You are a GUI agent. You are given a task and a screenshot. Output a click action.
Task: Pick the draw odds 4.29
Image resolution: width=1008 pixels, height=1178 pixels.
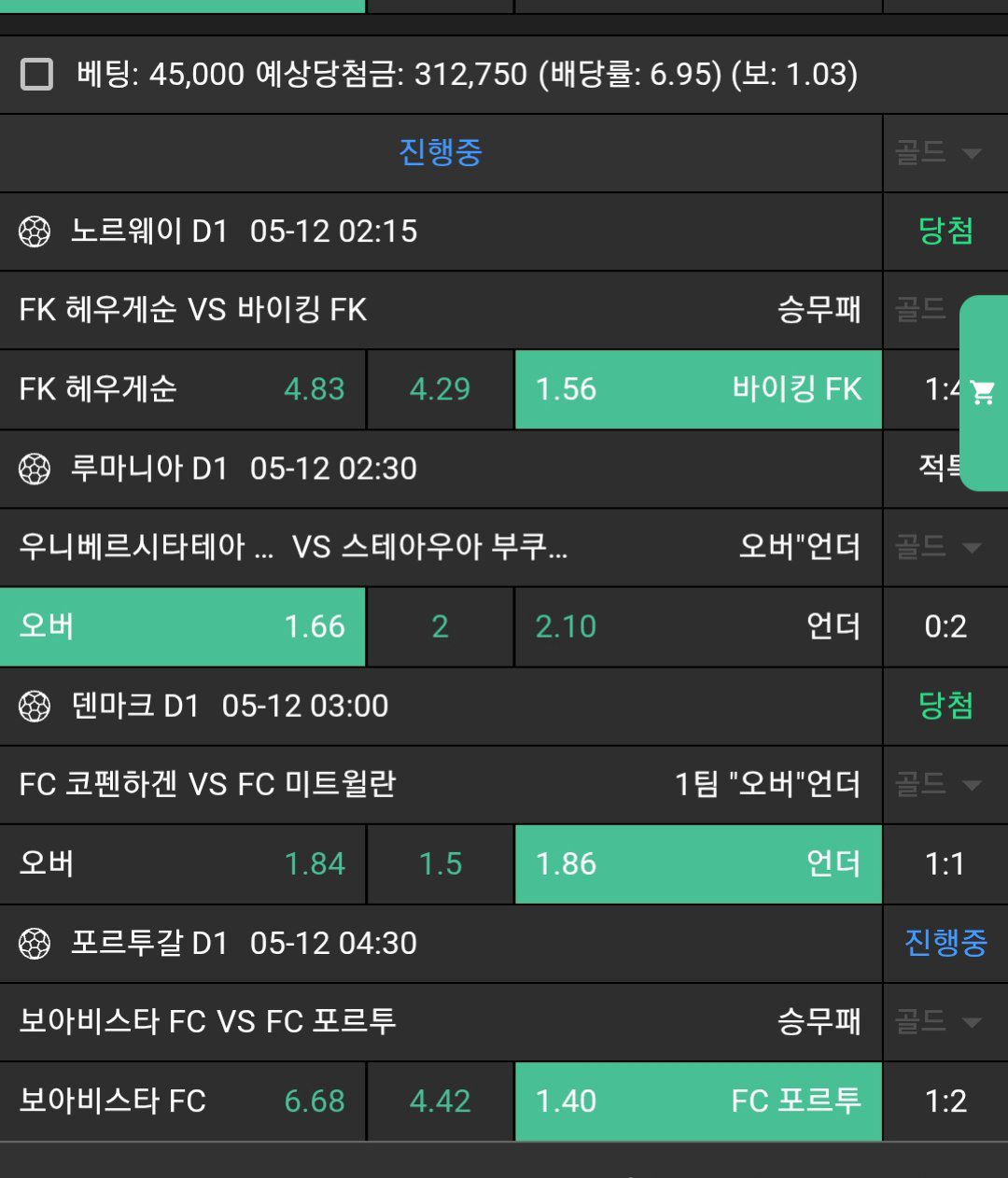(440, 389)
